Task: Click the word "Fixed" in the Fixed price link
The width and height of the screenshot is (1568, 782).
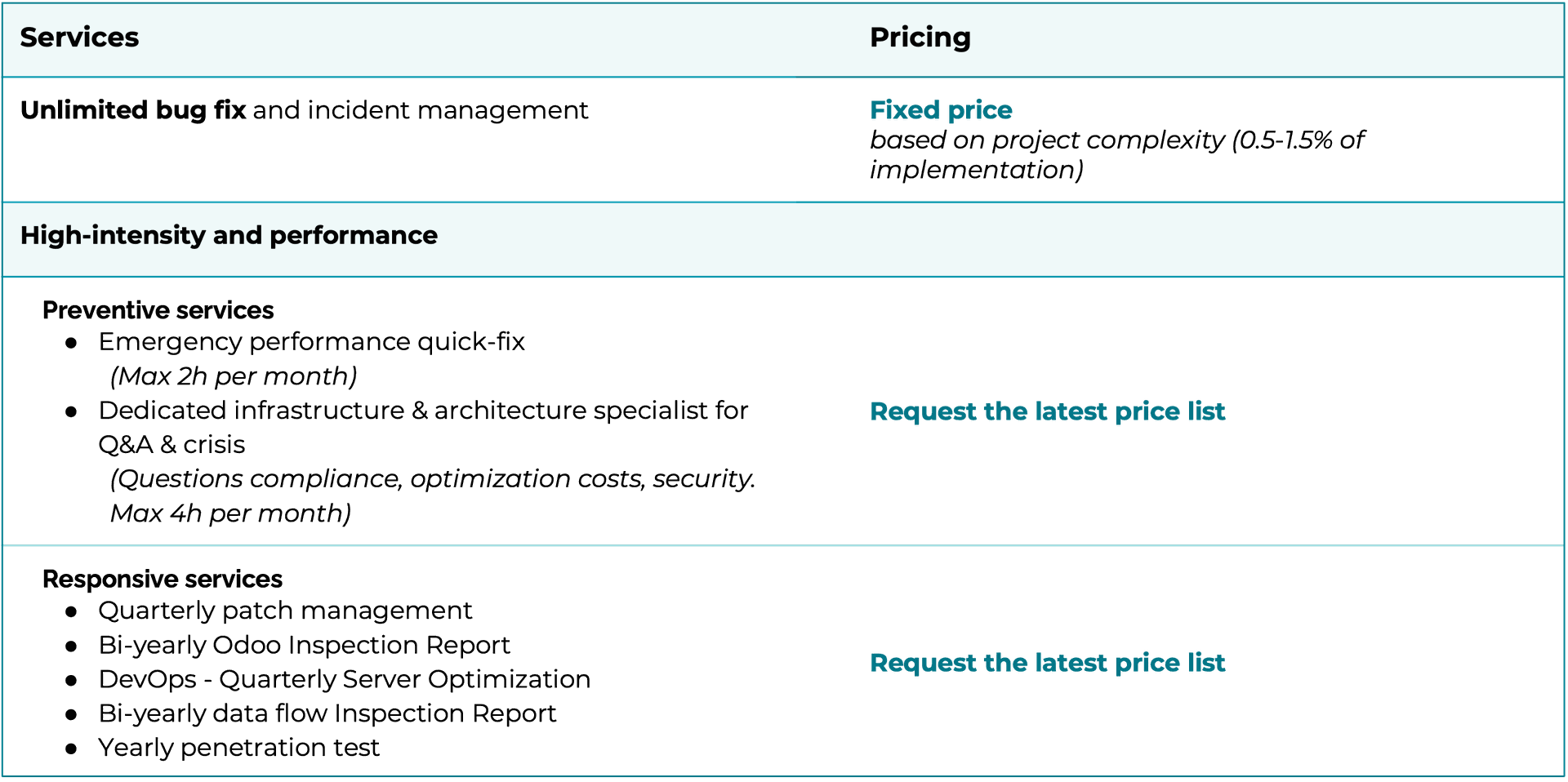Action: pyautogui.click(x=904, y=110)
